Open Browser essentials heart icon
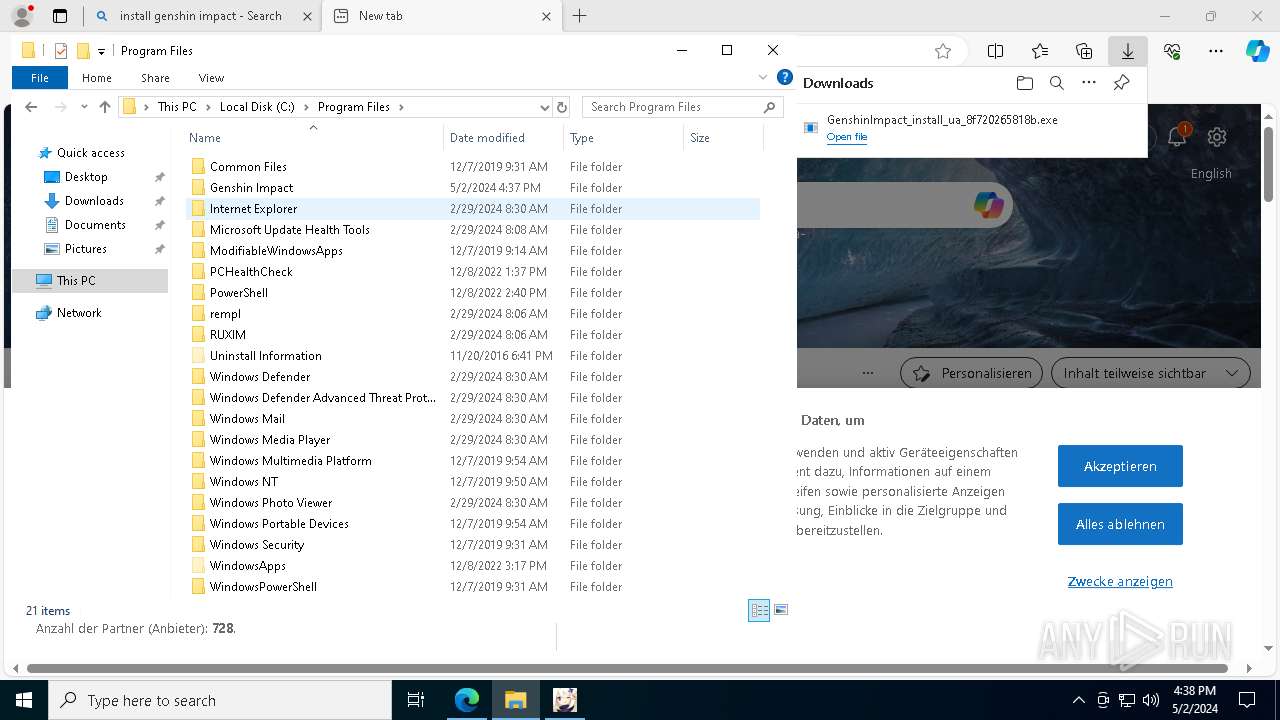 (1172, 51)
